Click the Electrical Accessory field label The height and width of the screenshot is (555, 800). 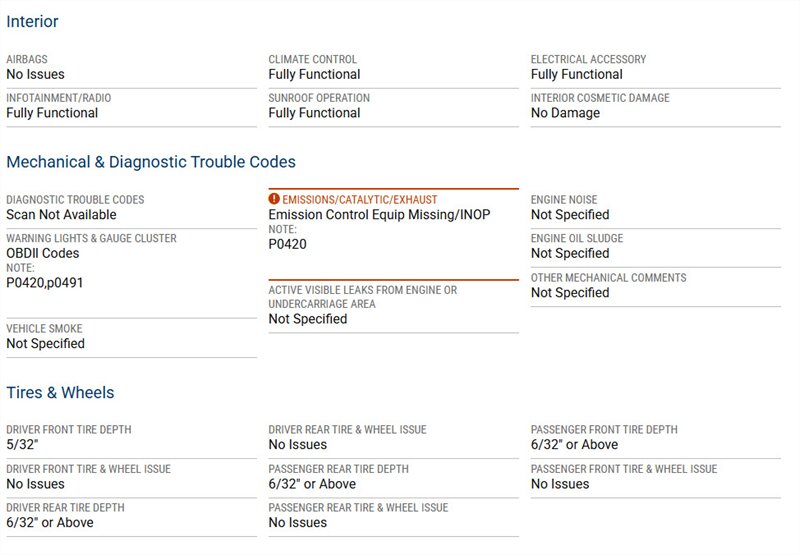click(588, 60)
